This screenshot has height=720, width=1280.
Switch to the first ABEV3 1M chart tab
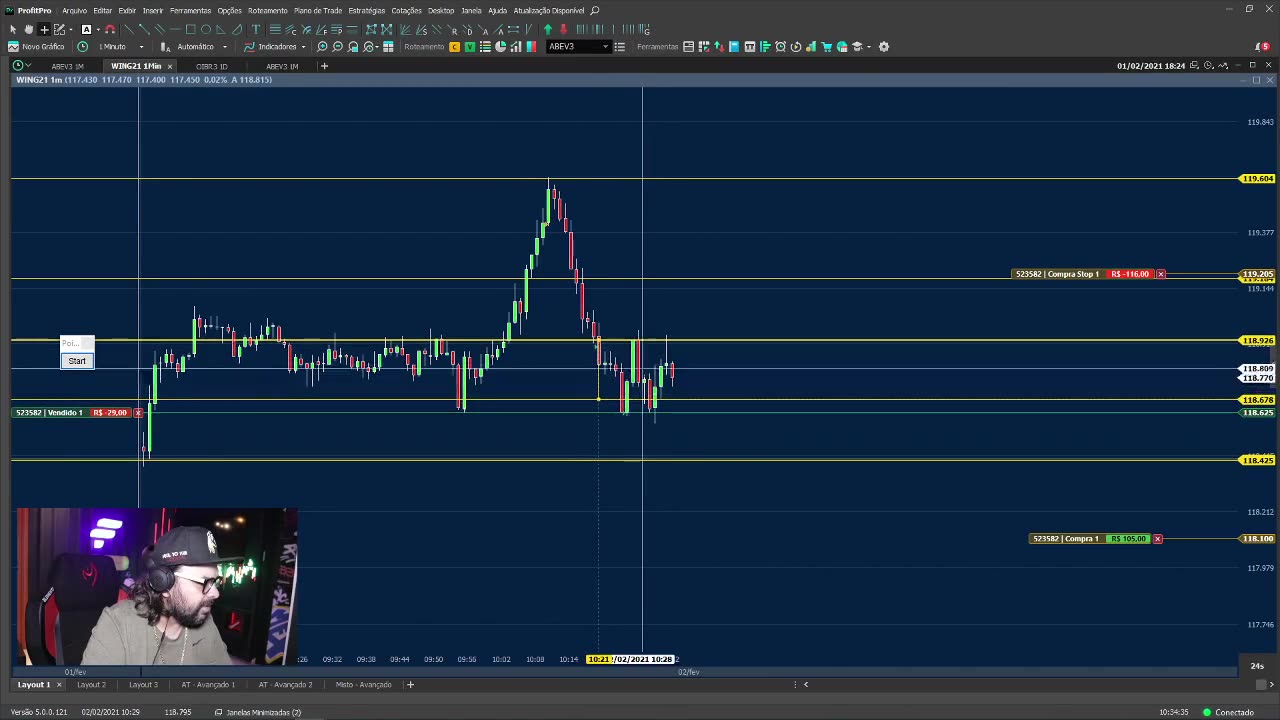tap(67, 66)
